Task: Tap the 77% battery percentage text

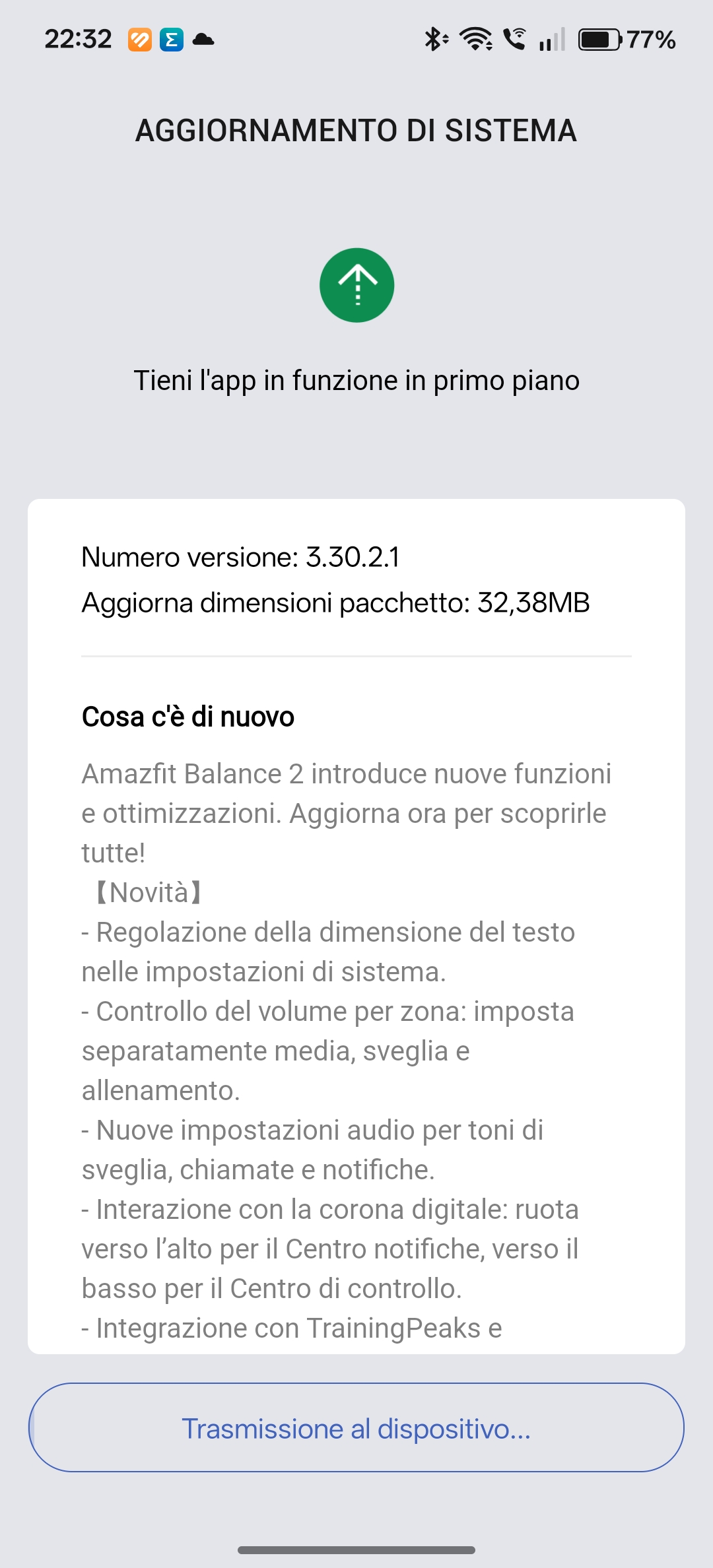Action: 651,40
